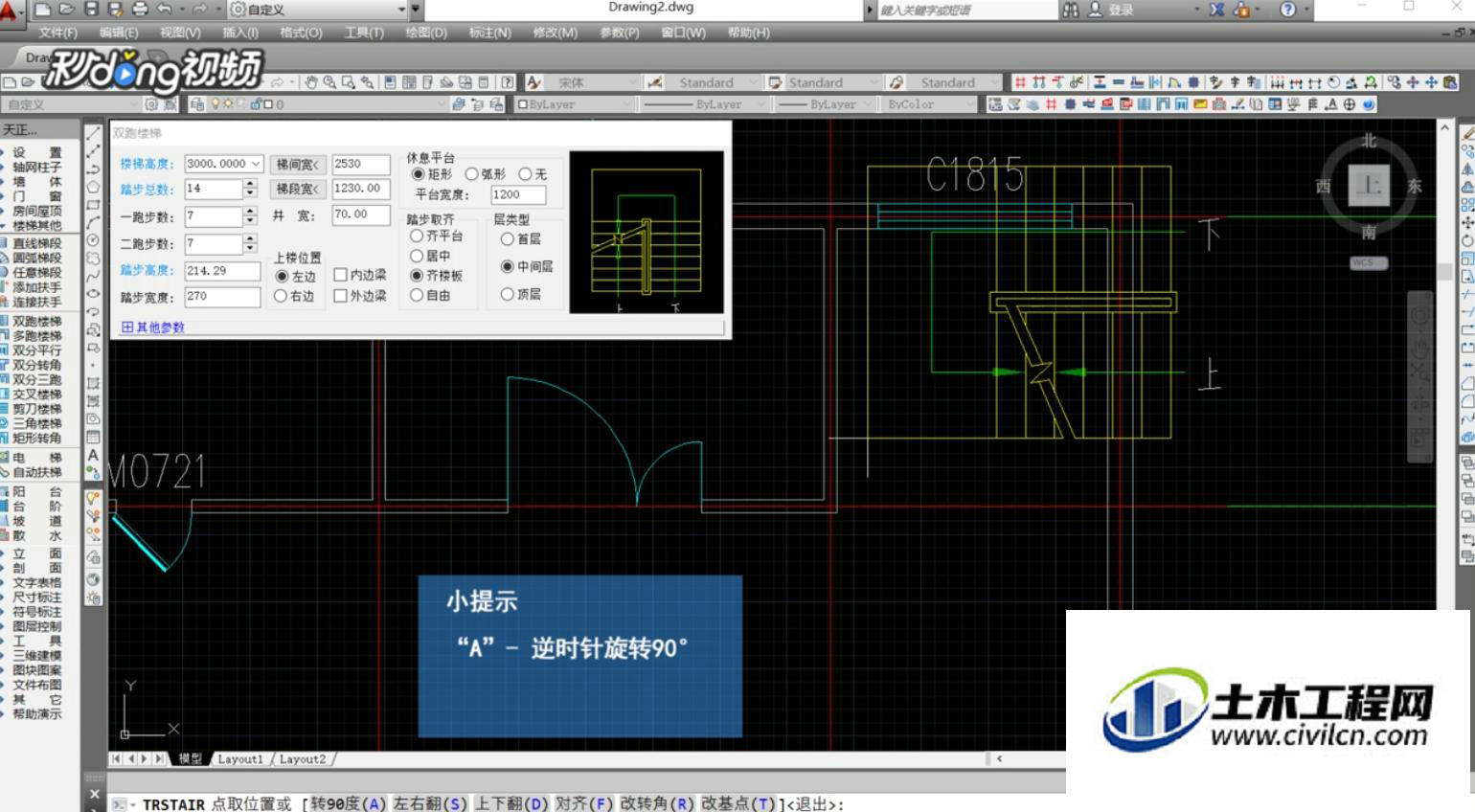Click the binoculars search icon

click(x=1071, y=9)
